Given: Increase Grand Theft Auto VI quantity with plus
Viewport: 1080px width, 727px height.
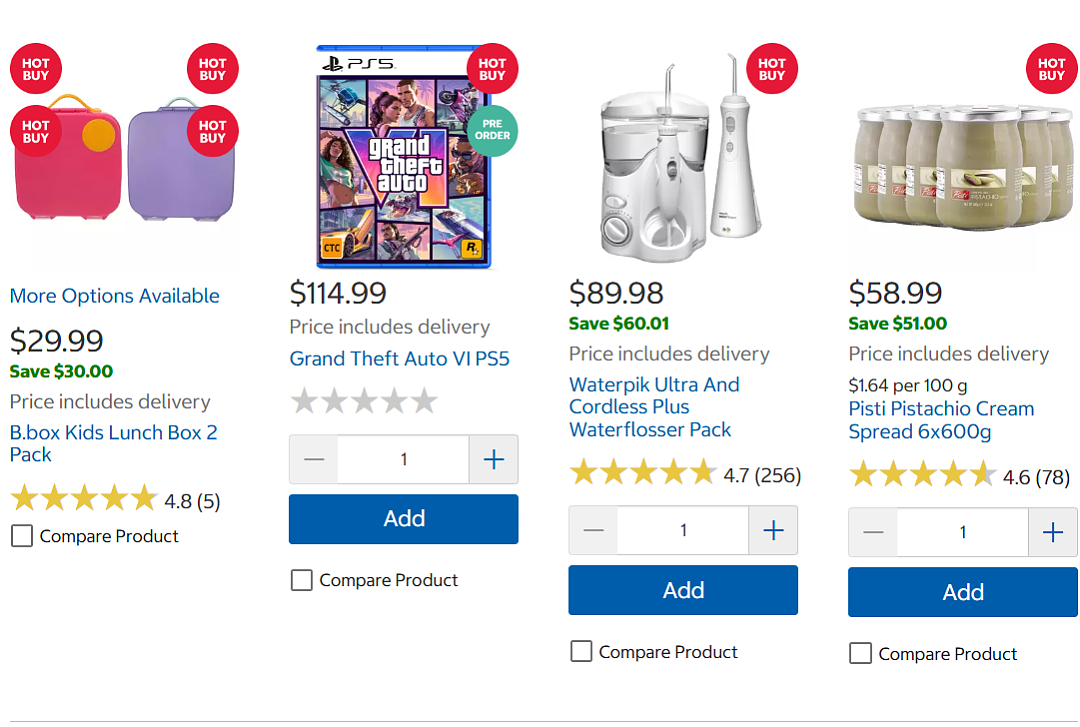Looking at the screenshot, I should tap(494, 459).
